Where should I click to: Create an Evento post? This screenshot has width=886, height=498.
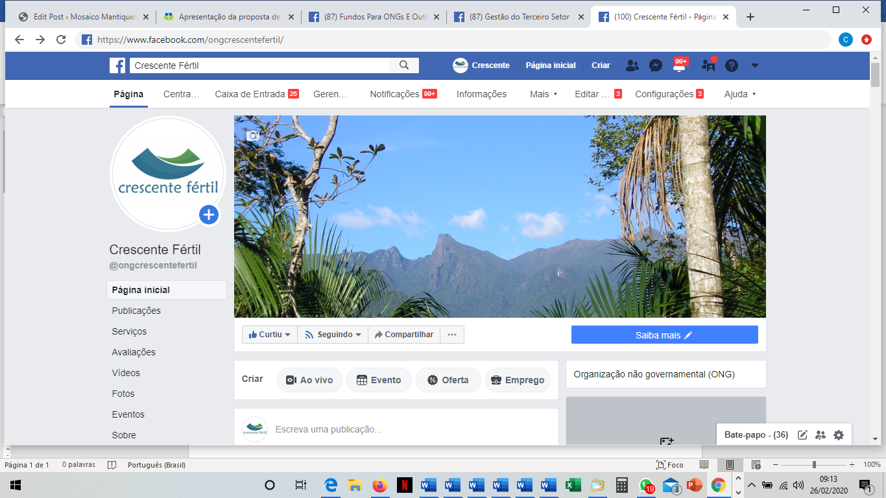(379, 380)
